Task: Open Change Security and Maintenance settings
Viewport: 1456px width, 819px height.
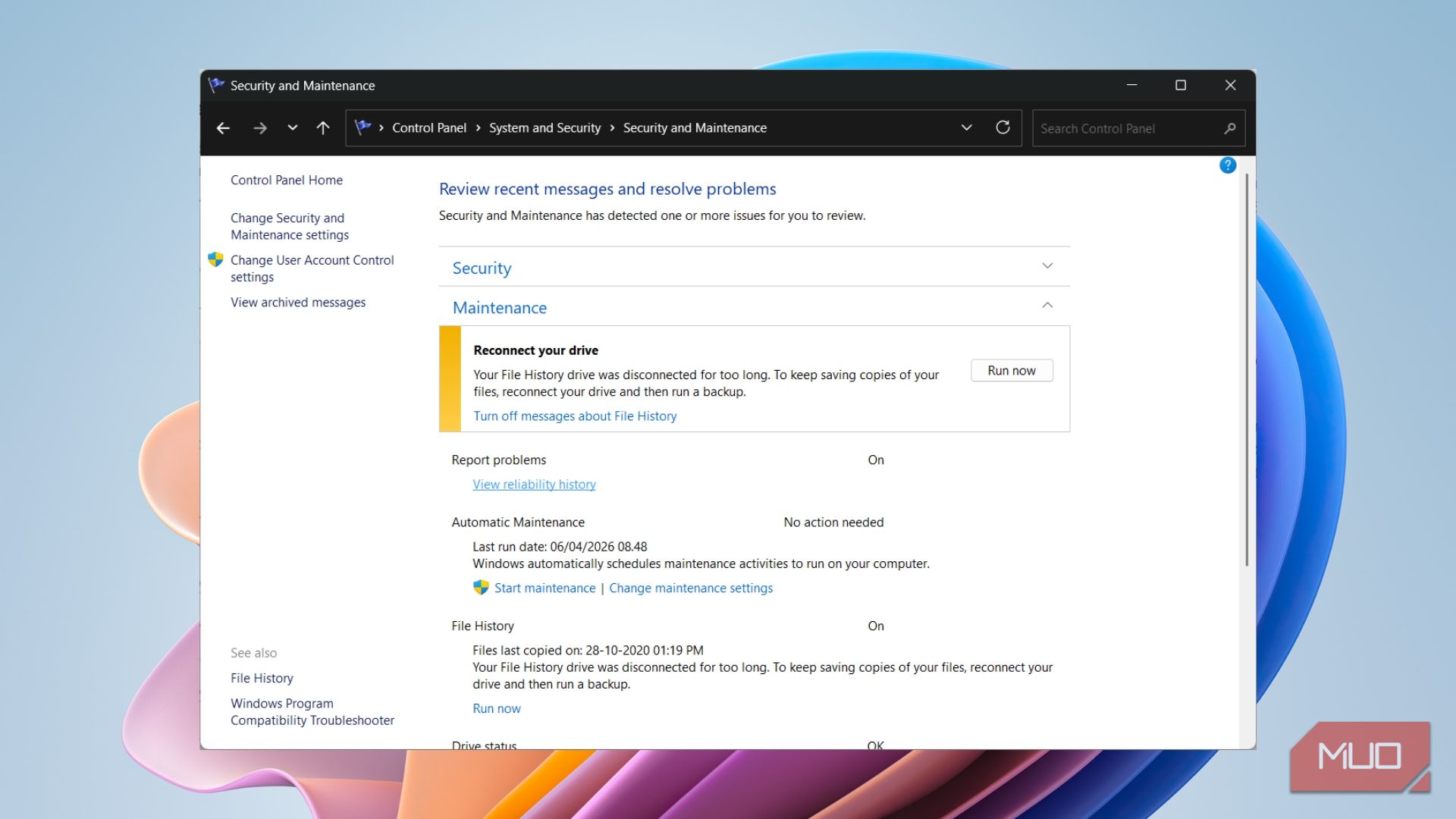Action: pos(290,226)
